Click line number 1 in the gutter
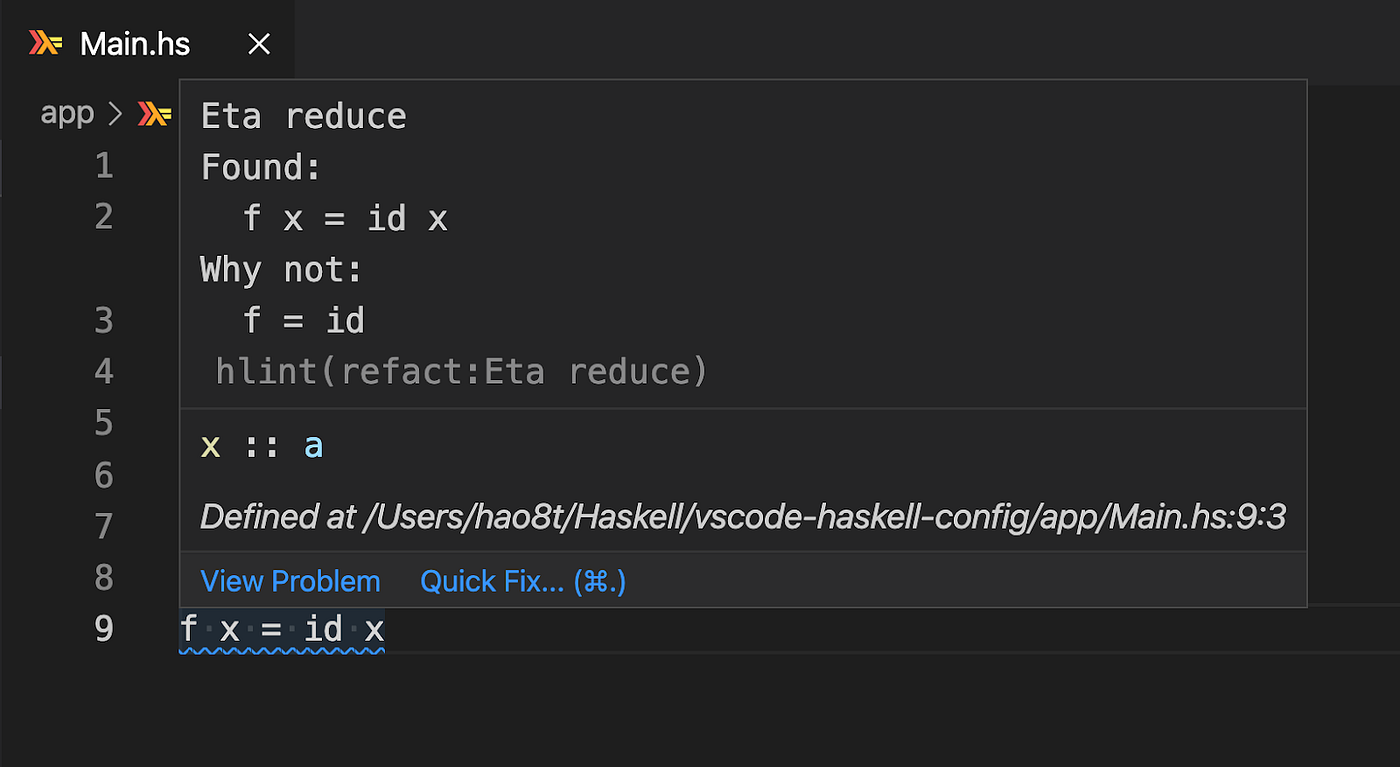This screenshot has height=767, width=1400. pyautogui.click(x=104, y=165)
